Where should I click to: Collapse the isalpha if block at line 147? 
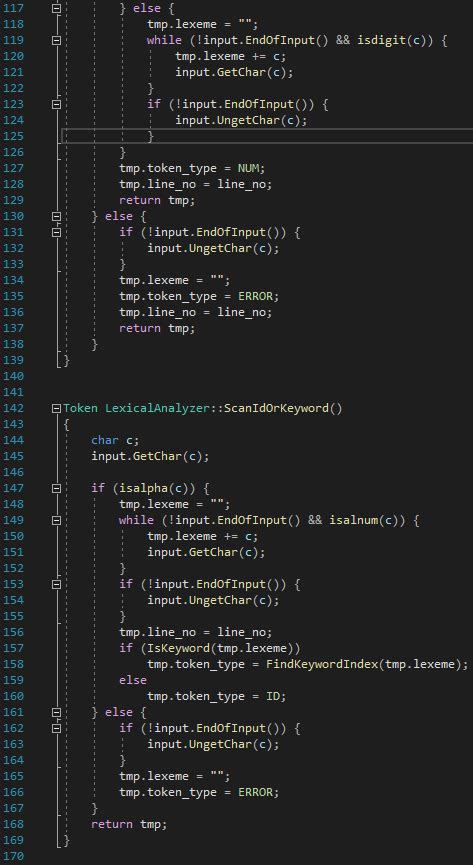(x=56, y=488)
